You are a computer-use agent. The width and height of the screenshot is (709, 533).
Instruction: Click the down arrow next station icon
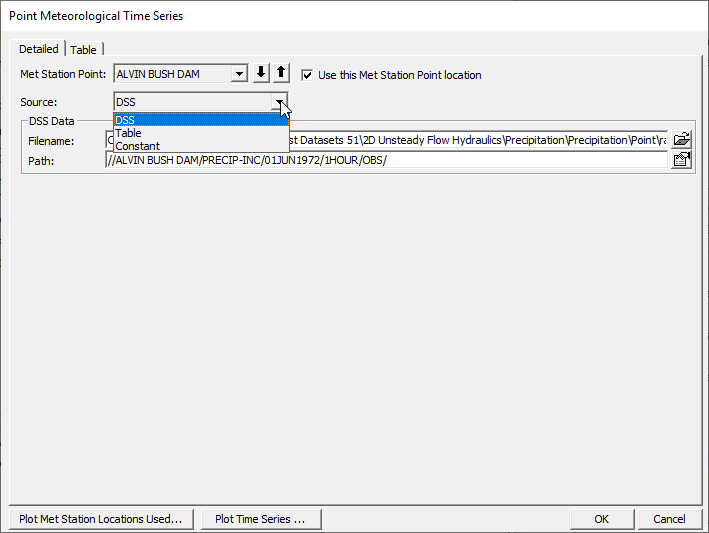[x=261, y=73]
